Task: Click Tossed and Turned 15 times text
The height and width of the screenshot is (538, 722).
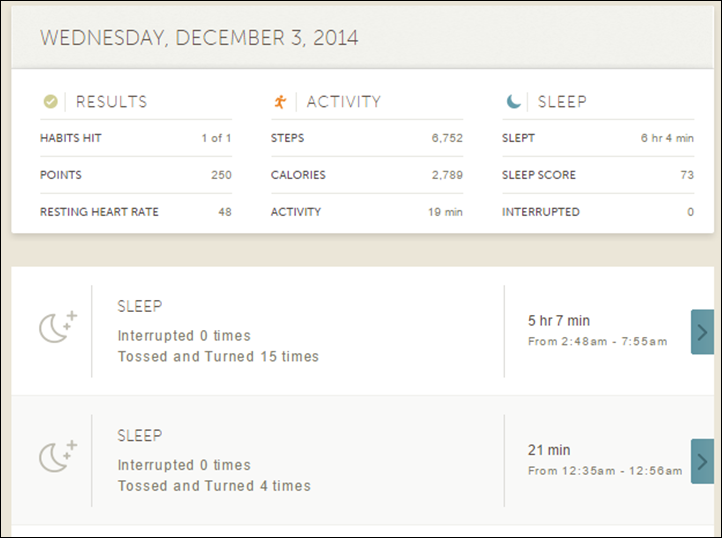Action: (218, 357)
